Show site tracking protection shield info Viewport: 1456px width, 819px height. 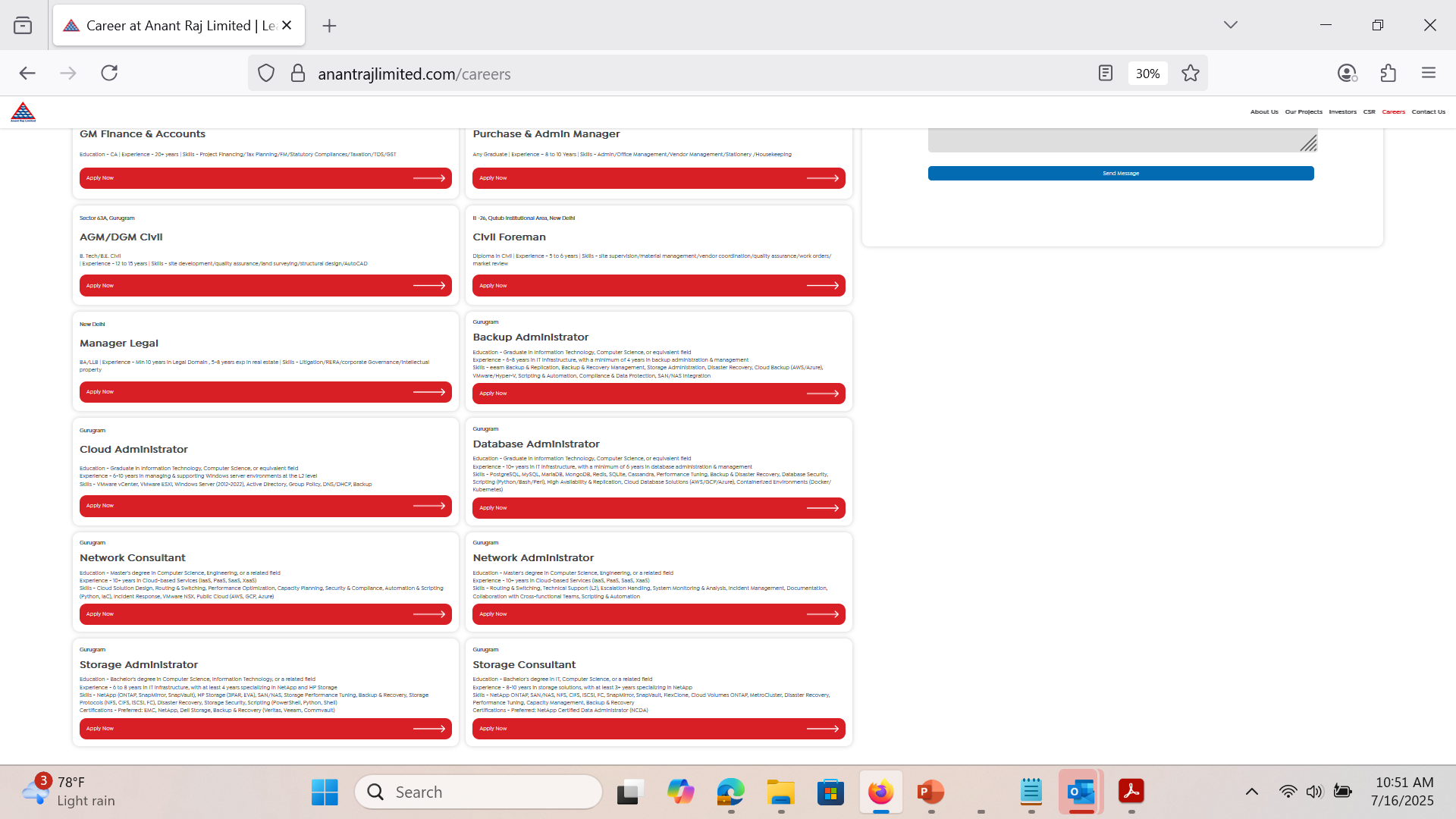click(x=265, y=73)
